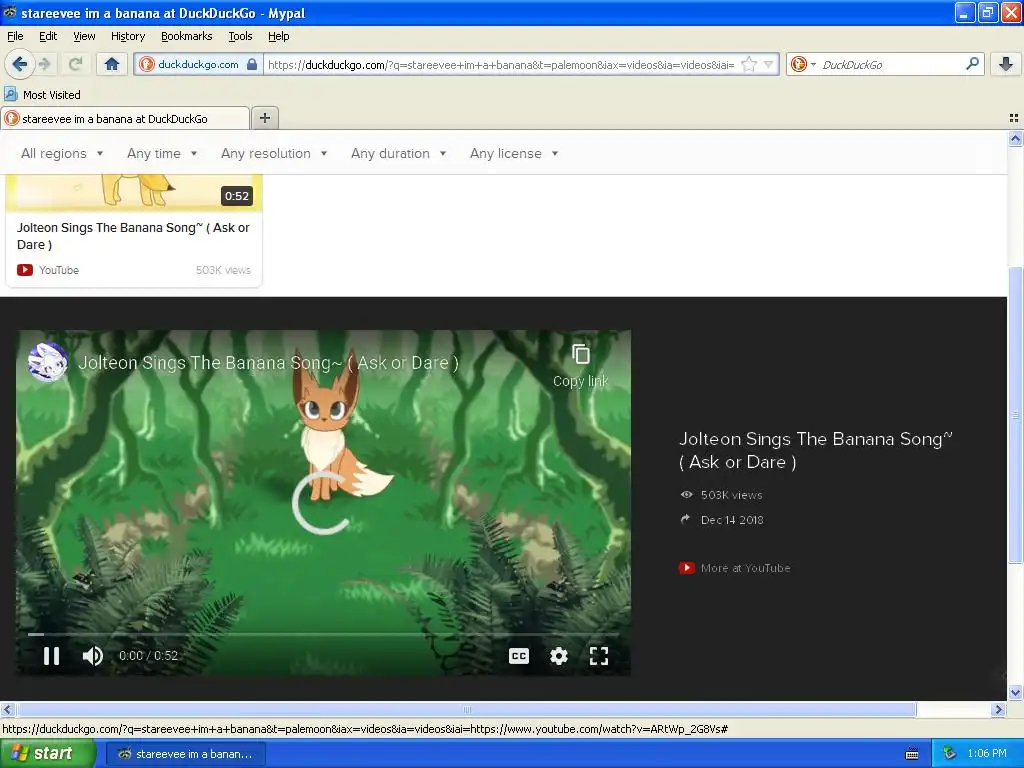Go forward one page
Viewport: 1024px width, 768px height.
tap(45, 64)
